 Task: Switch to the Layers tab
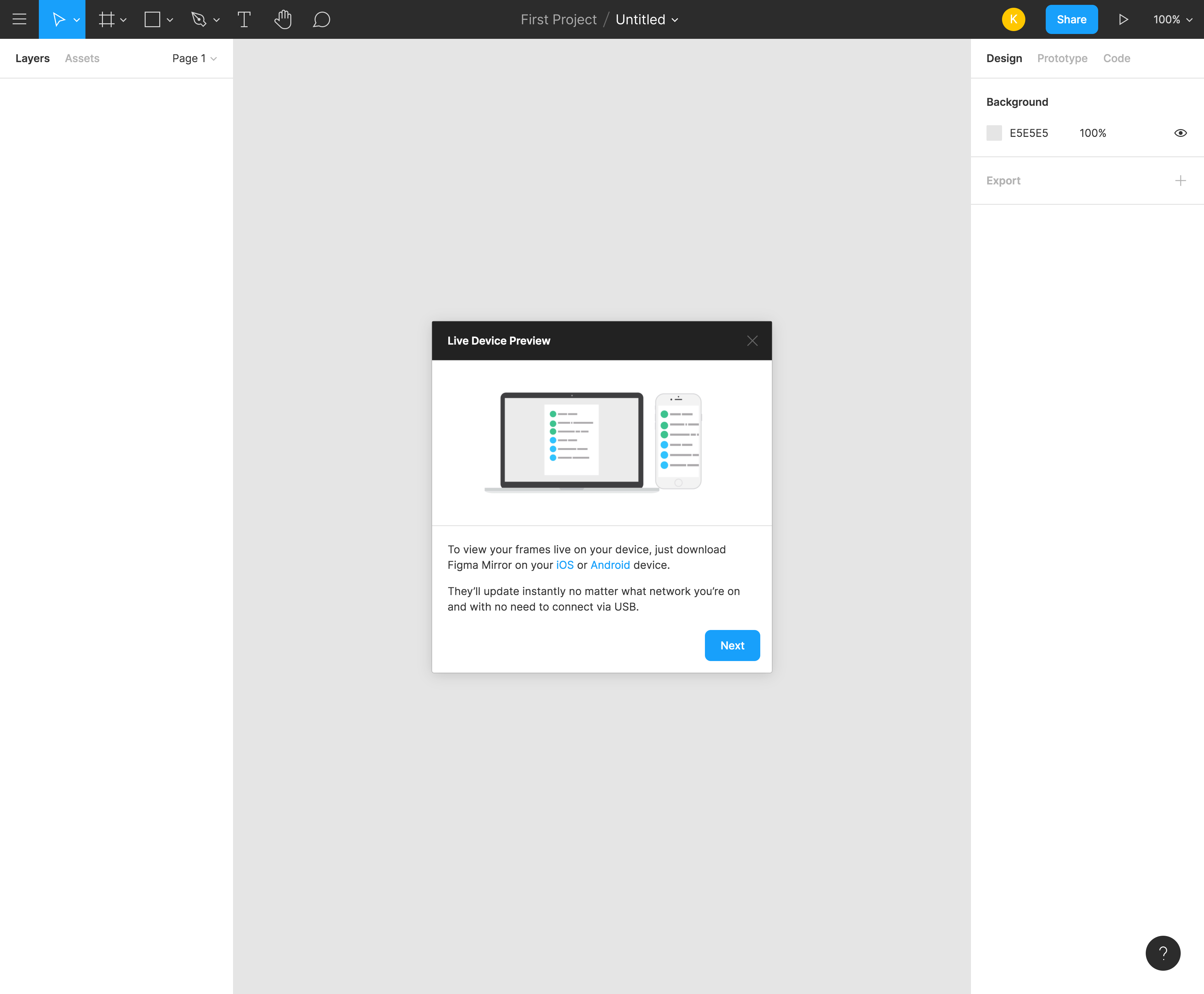click(x=33, y=58)
